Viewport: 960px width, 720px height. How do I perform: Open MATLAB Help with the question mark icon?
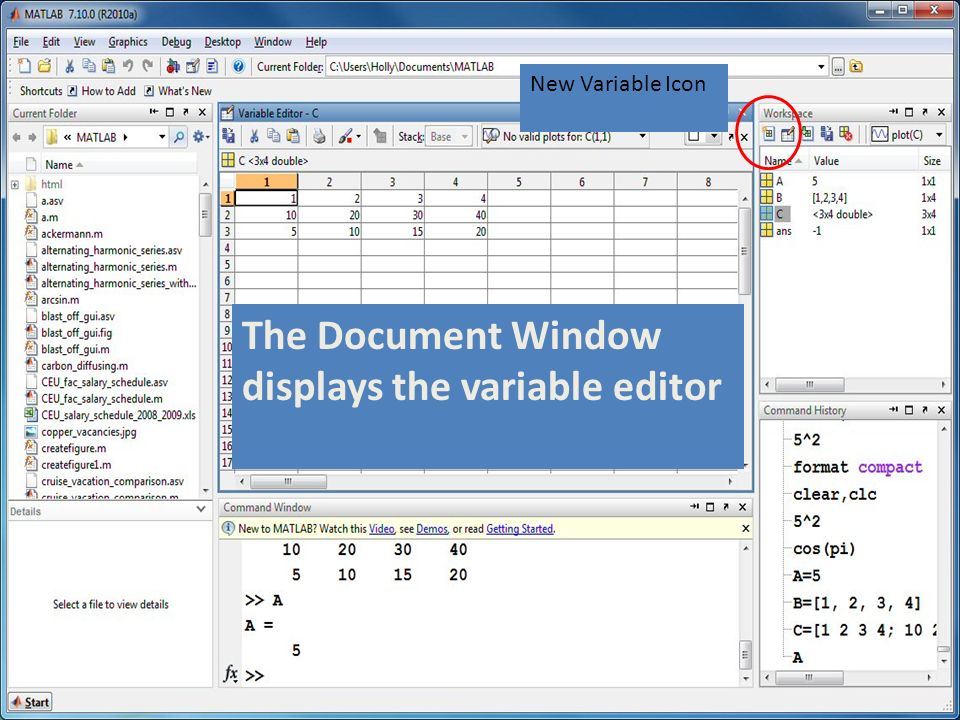point(239,66)
